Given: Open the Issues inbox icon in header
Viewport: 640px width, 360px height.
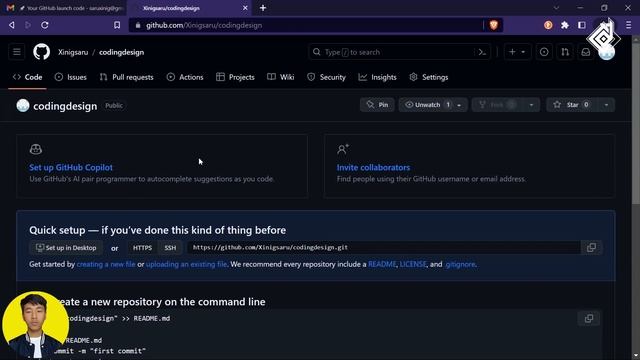Looking at the screenshot, I should point(544,52).
